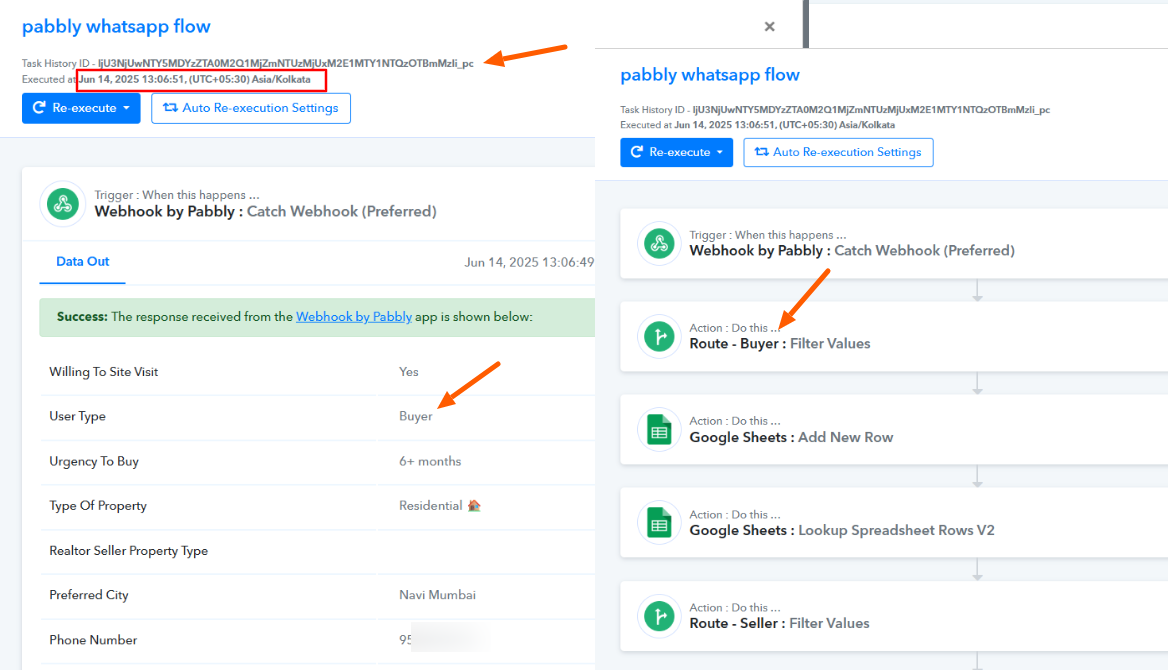Click the Webhook icon in the left panel trigger
Screen dimensions: 1168x670
63,203
